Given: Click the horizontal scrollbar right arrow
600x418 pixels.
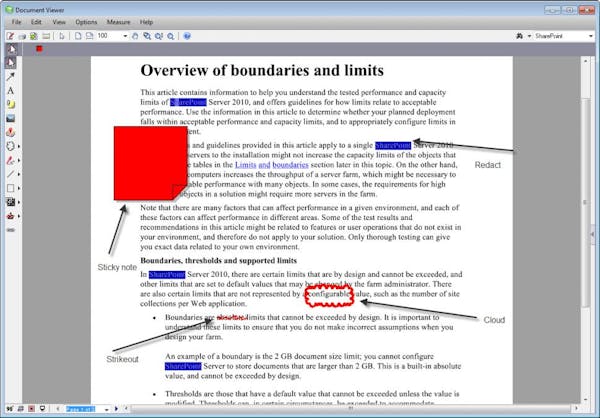Looking at the screenshot, I should tap(577, 408).
